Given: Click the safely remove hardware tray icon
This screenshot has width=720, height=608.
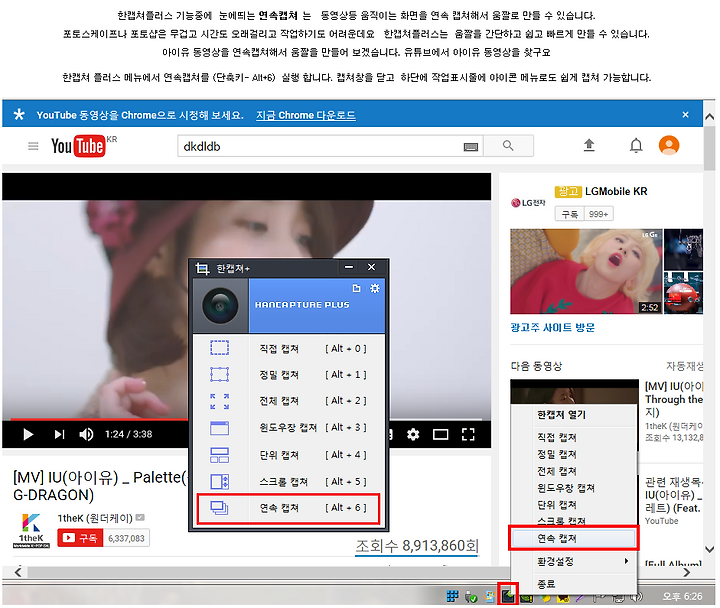Looking at the screenshot, I should (x=471, y=597).
